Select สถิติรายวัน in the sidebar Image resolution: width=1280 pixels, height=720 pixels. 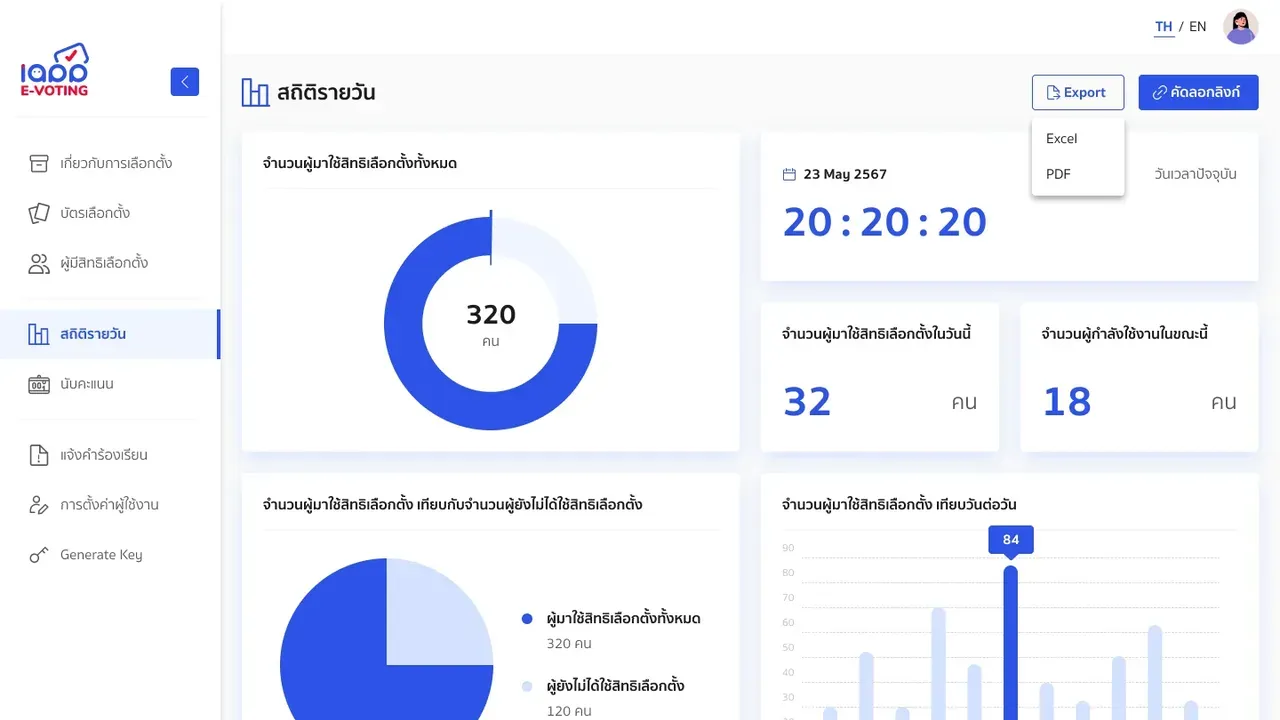coord(110,334)
